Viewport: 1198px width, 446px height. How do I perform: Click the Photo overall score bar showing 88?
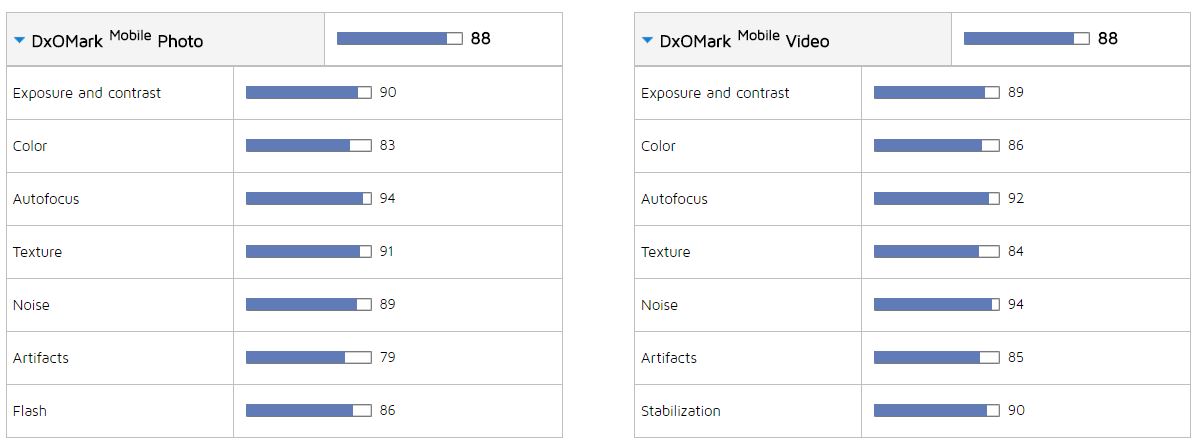[x=400, y=38]
